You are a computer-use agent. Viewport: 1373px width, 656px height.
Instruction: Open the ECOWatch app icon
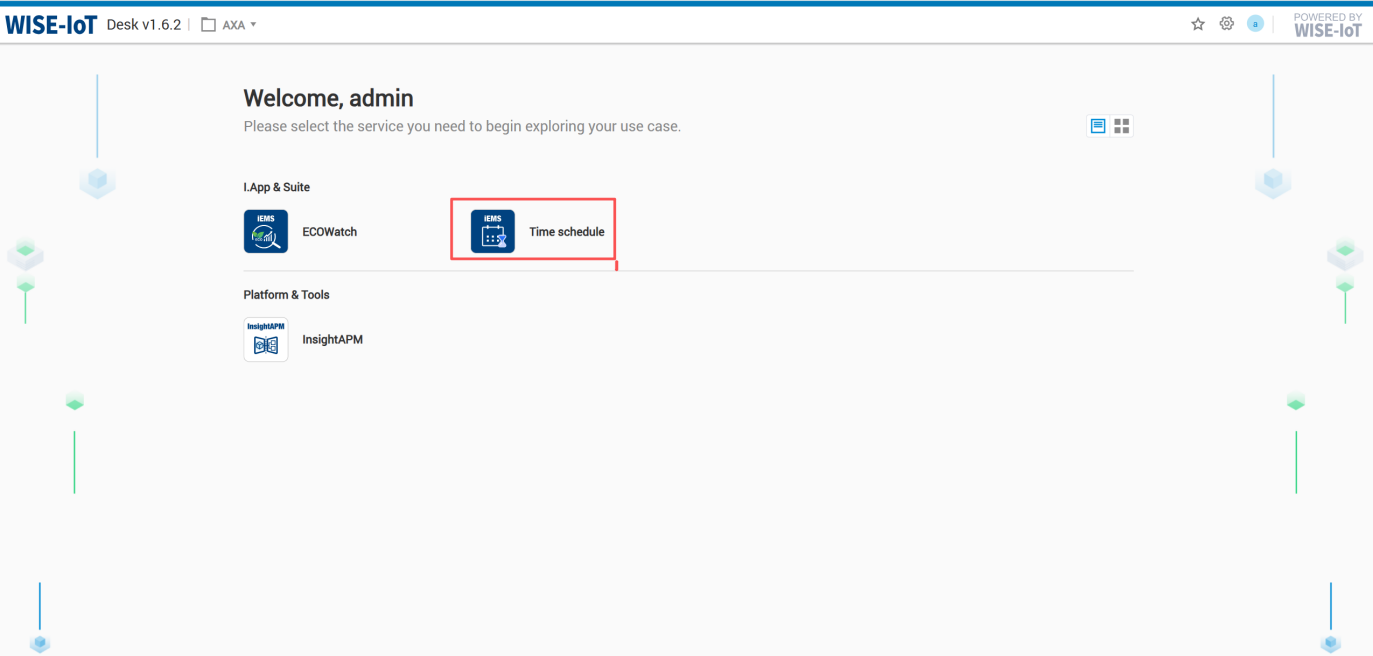click(x=265, y=231)
